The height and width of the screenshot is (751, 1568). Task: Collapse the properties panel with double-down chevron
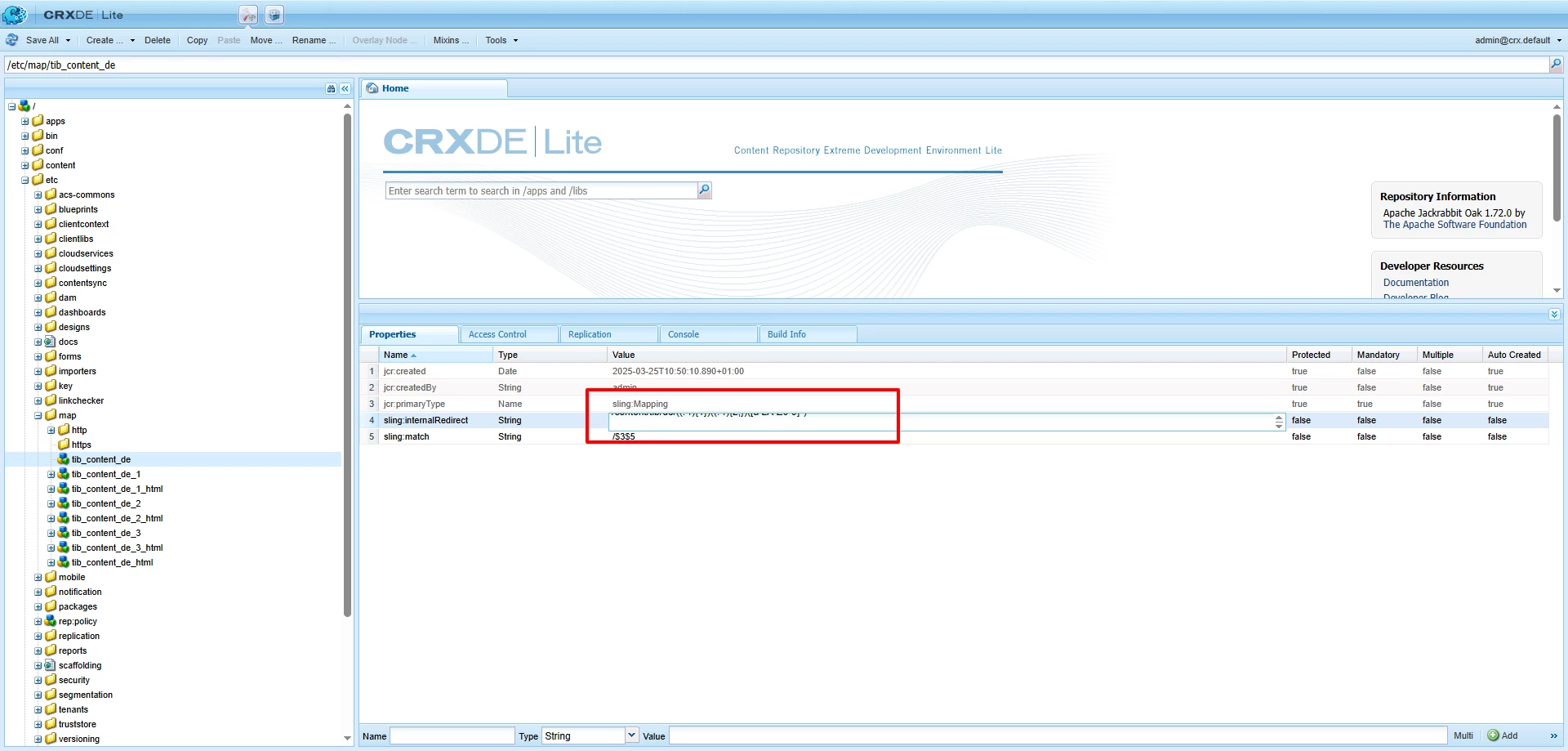tap(1554, 314)
